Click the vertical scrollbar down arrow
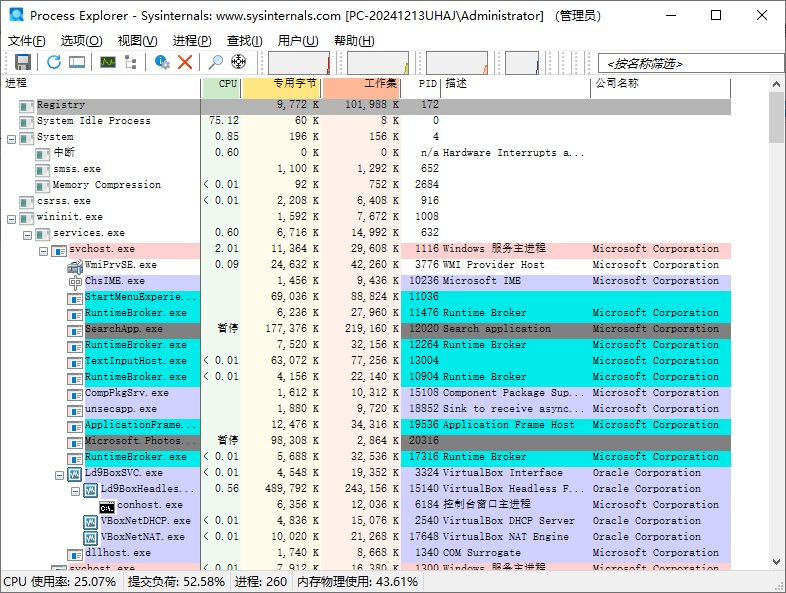Image resolution: width=786 pixels, height=593 pixels. click(776, 562)
